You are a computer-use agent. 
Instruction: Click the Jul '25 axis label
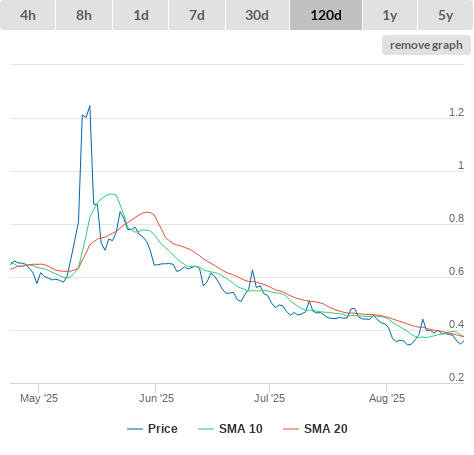coord(269,398)
